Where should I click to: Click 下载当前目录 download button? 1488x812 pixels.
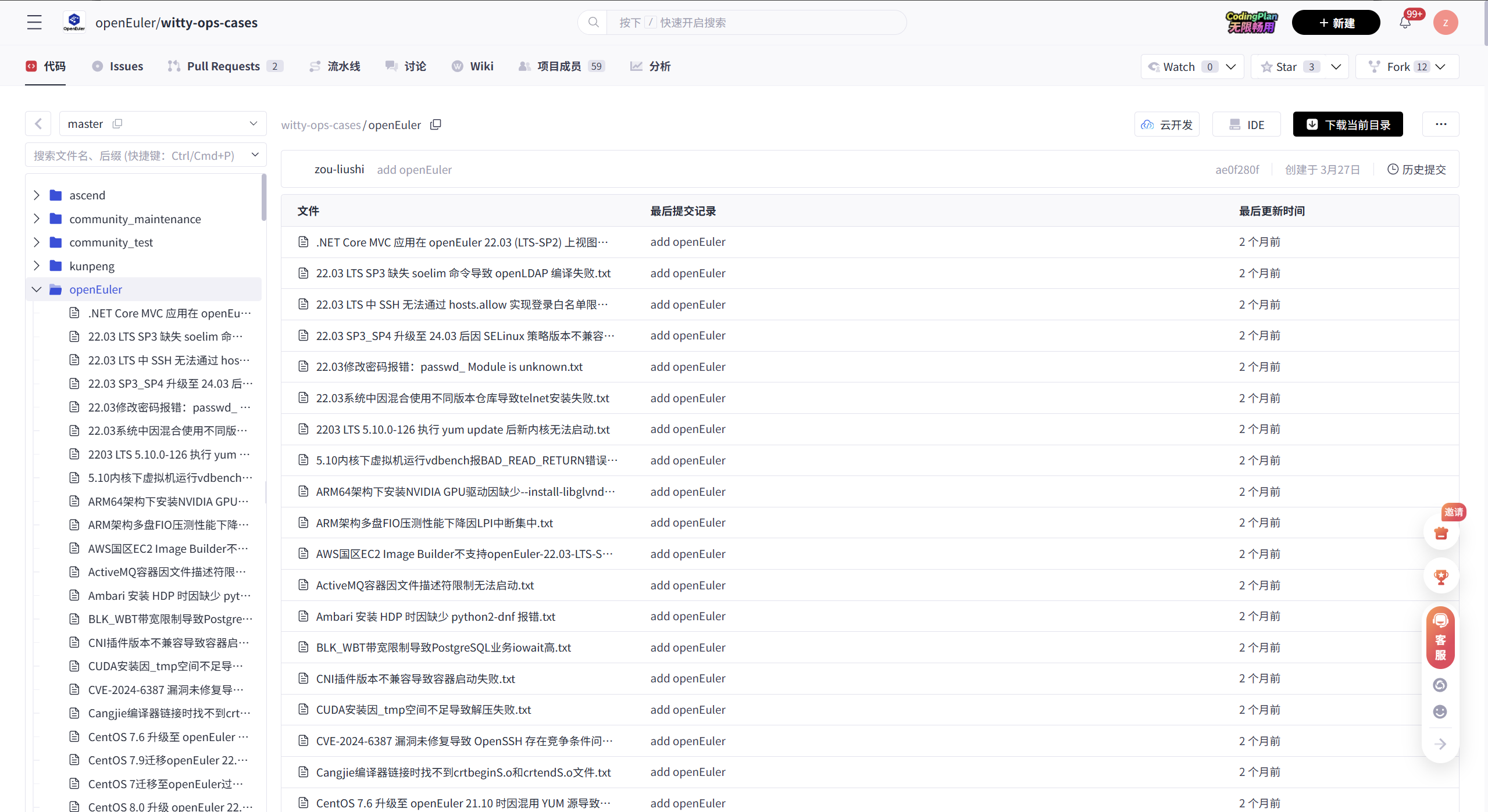[1348, 124]
